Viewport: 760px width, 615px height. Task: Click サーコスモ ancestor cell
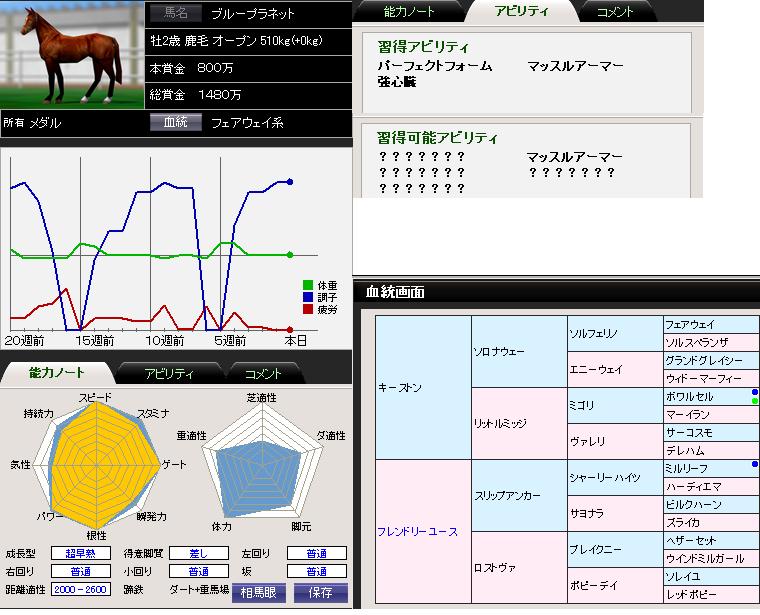(711, 432)
